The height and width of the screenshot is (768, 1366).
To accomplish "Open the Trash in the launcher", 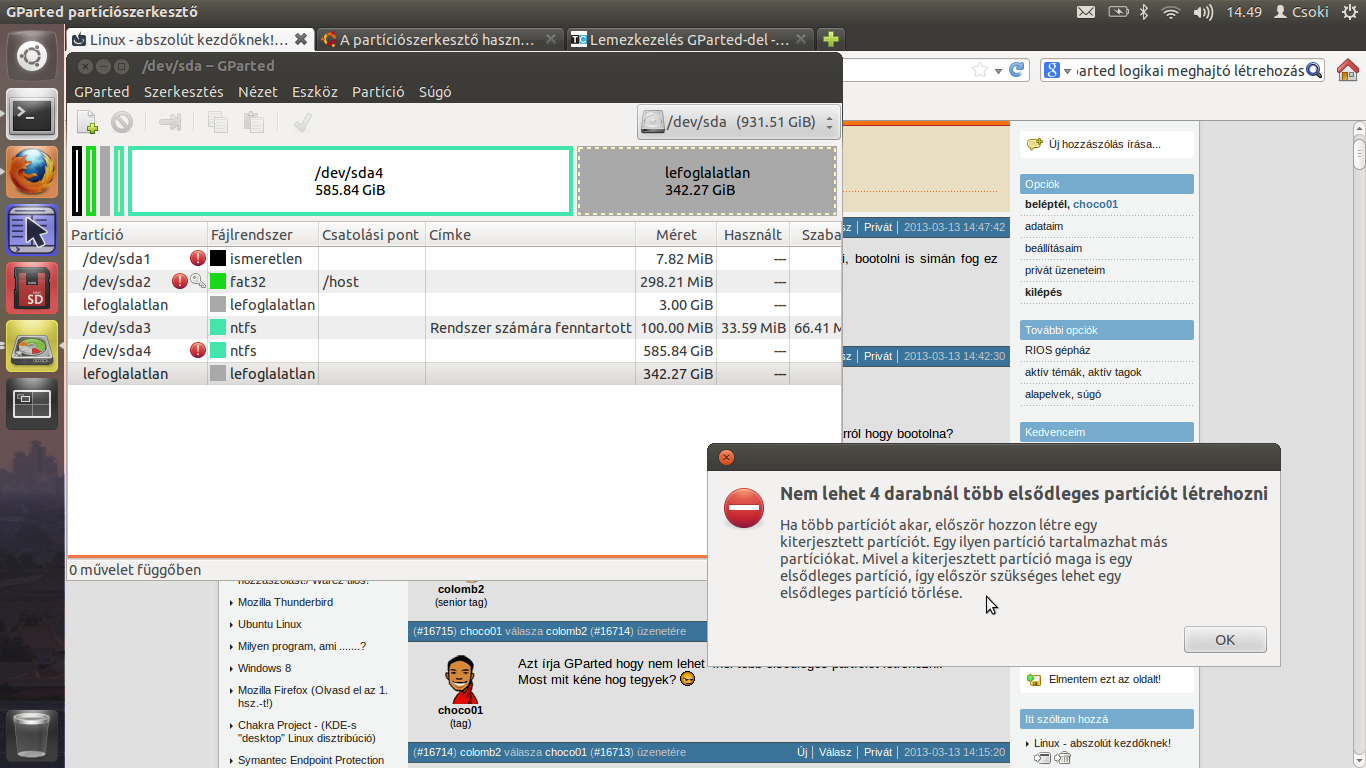I will coord(32,735).
